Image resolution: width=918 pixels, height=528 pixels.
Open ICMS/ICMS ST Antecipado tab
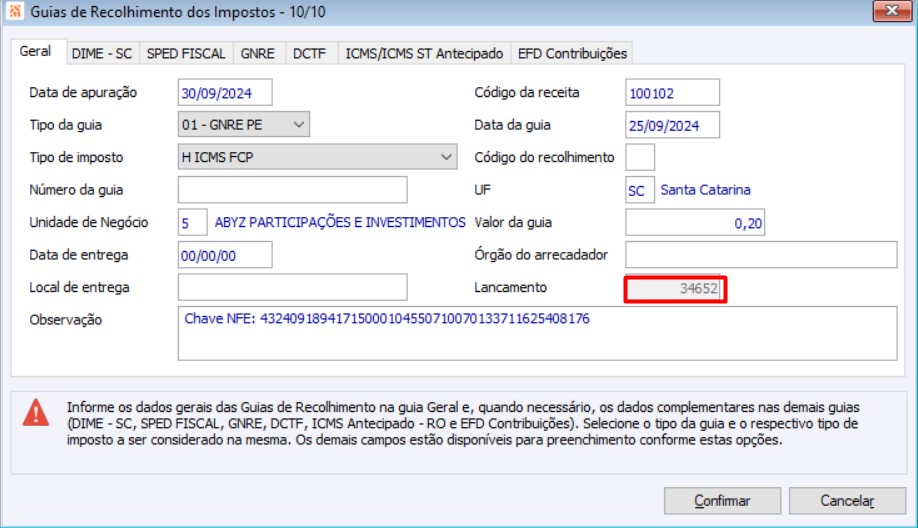pyautogui.click(x=424, y=53)
